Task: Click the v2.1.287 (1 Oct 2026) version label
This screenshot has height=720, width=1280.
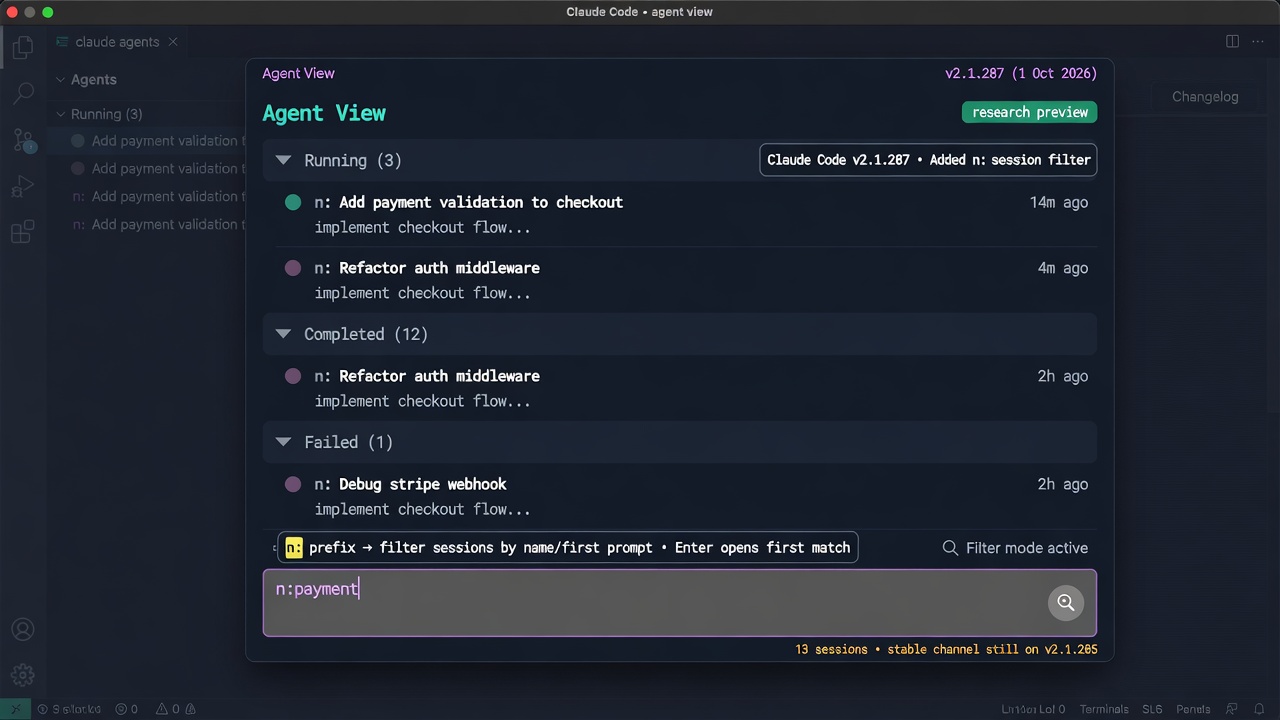Action: 1021,73
